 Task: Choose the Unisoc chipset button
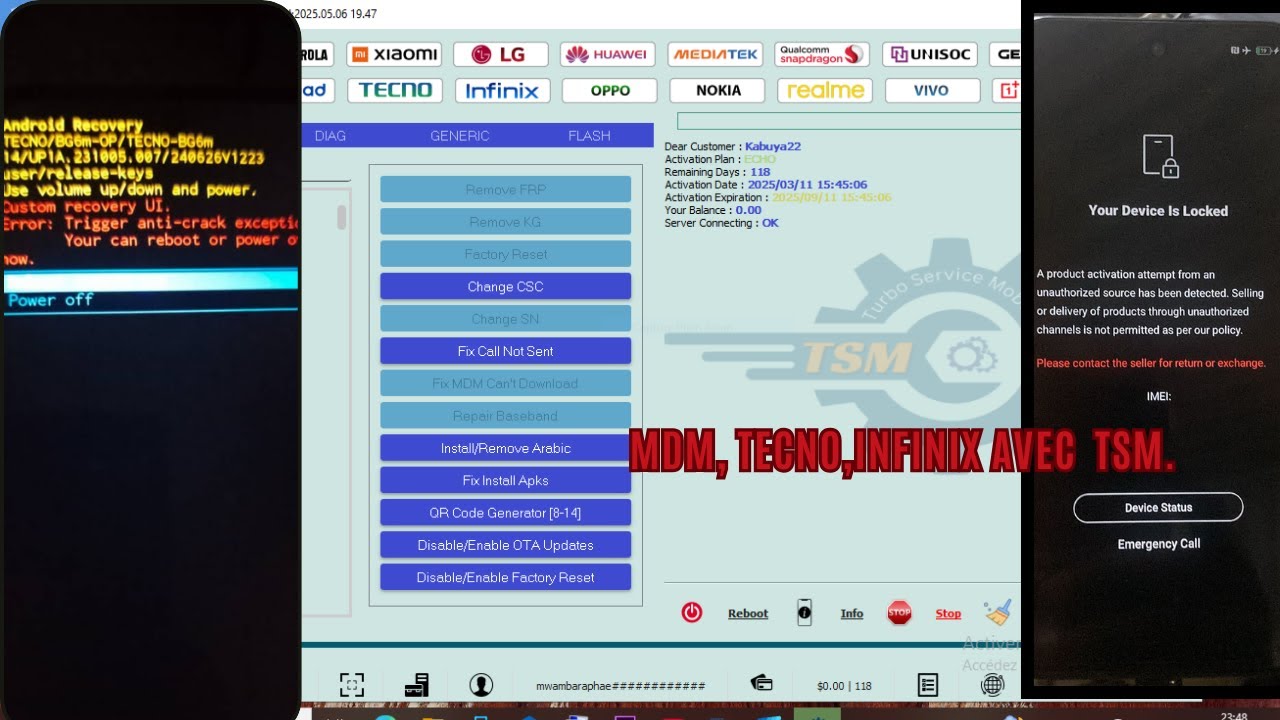coord(930,54)
